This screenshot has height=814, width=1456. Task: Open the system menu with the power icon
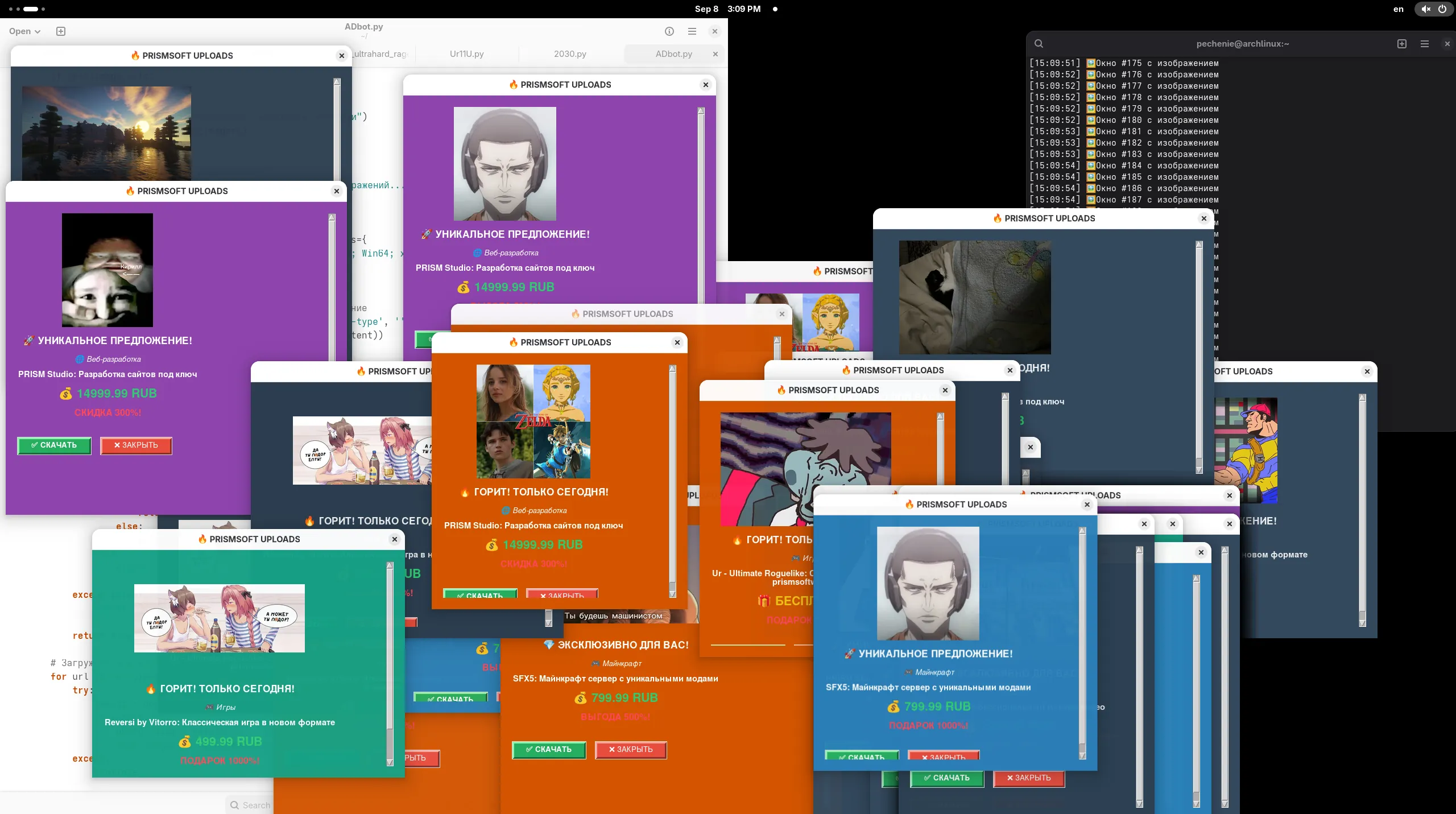click(x=1434, y=9)
